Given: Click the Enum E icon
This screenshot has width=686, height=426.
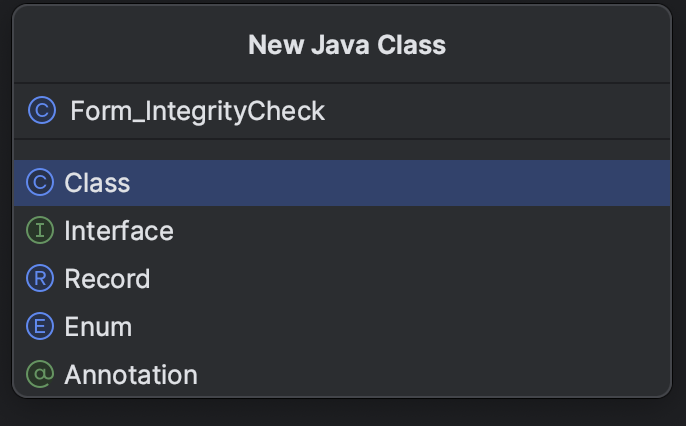Looking at the screenshot, I should (39, 327).
